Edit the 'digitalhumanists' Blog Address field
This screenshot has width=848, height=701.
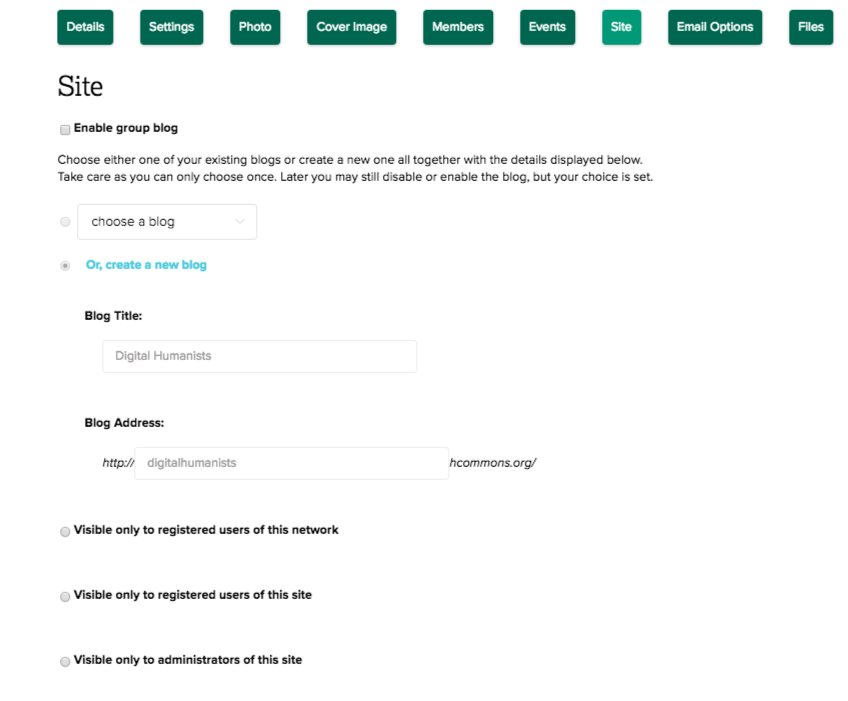pos(291,463)
